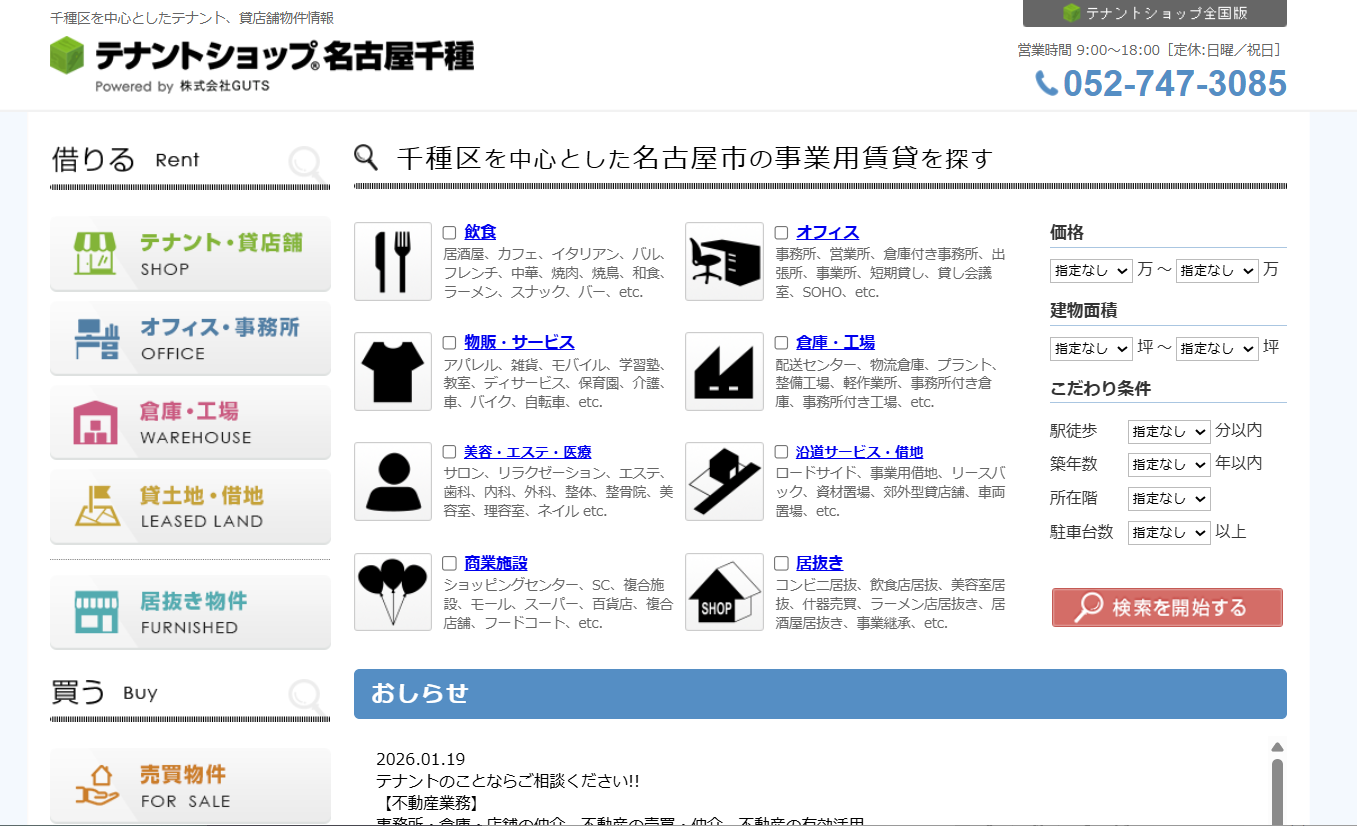Click the factory 倉庫・工場 icon

pyautogui.click(x=723, y=371)
